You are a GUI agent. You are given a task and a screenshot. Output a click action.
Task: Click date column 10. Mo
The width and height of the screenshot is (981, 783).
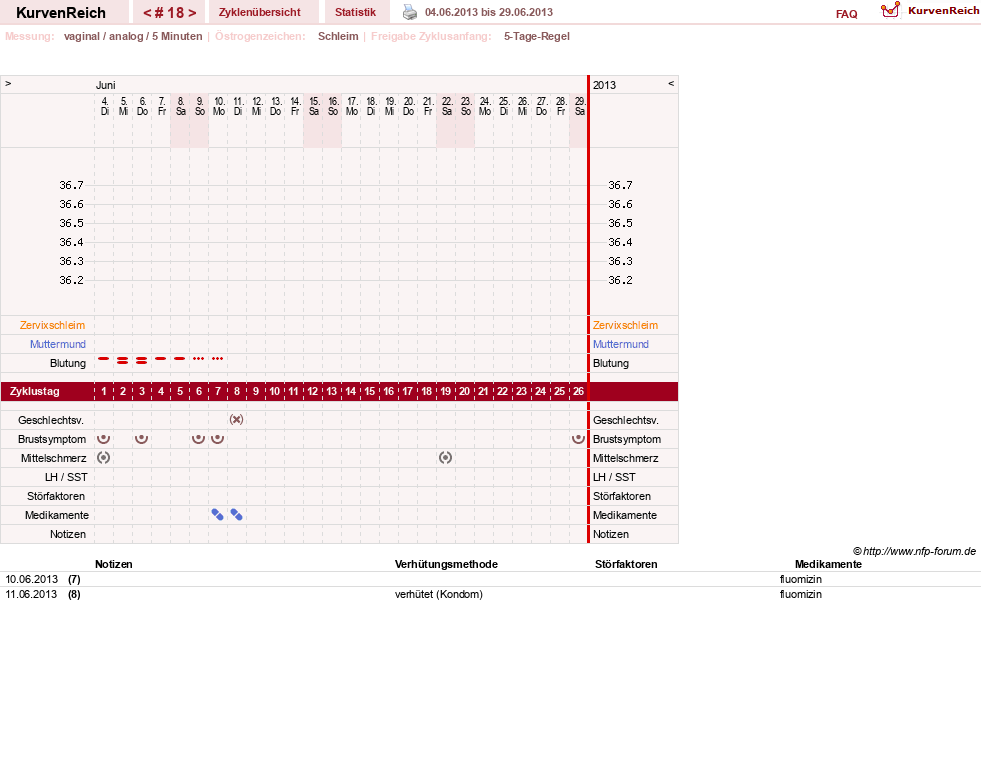click(219, 106)
